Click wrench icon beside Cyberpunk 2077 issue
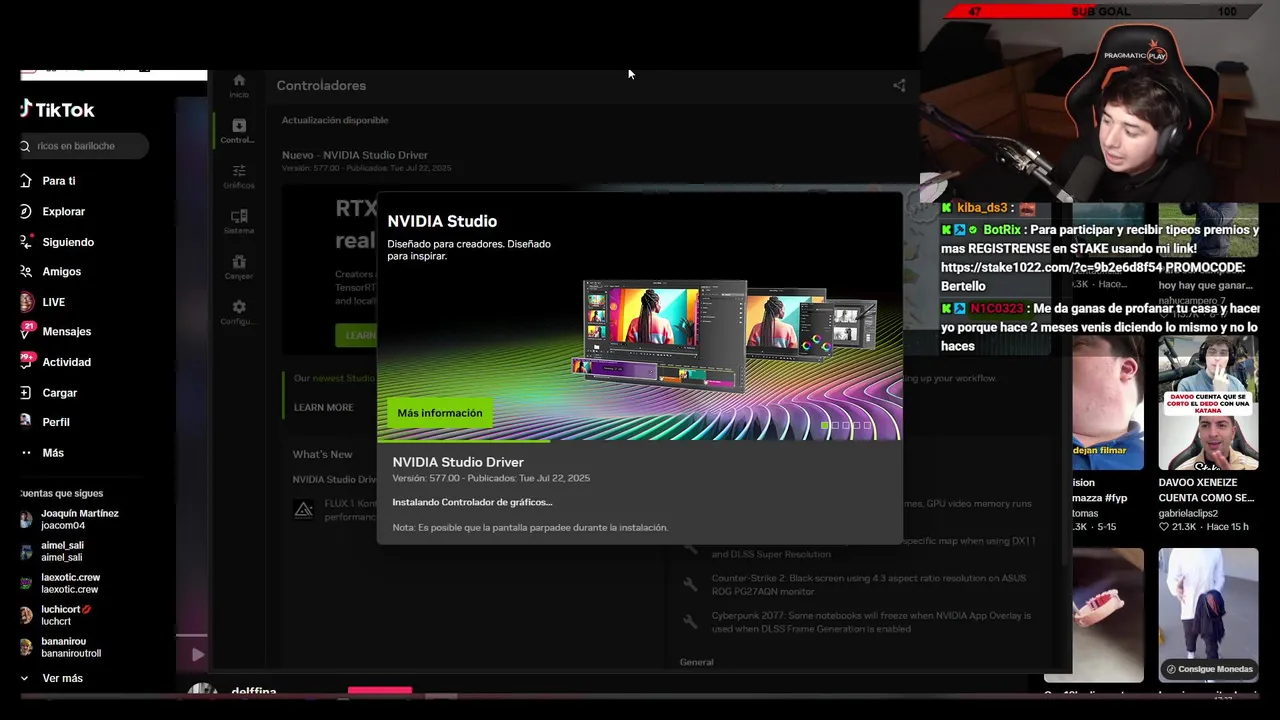 [690, 621]
